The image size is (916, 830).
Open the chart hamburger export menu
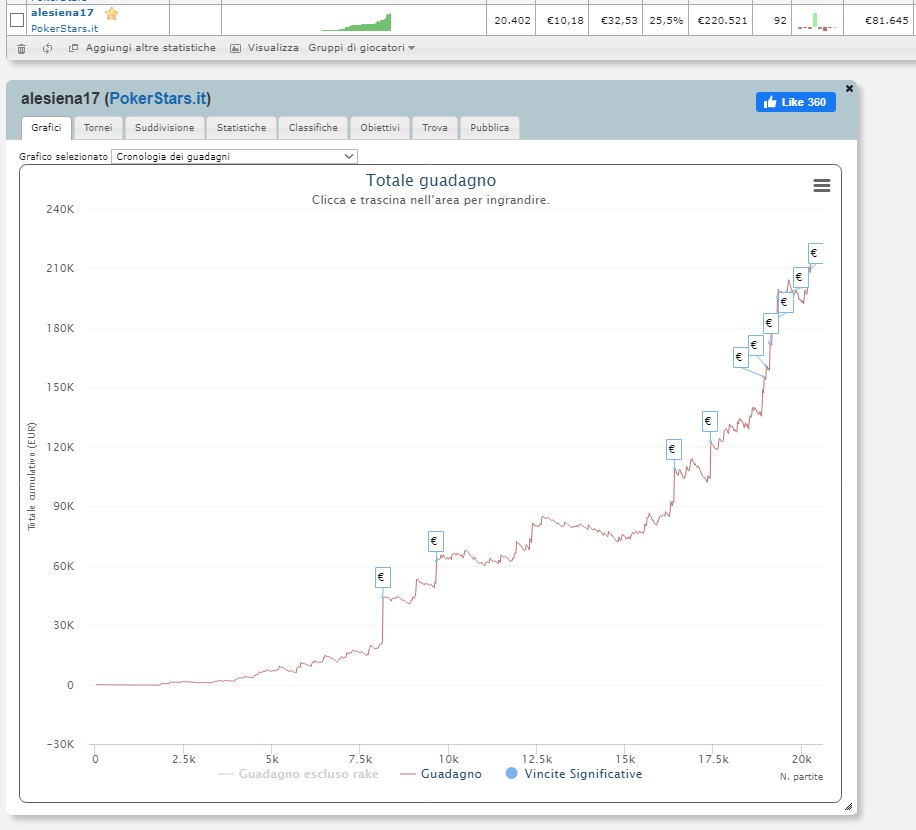821,186
